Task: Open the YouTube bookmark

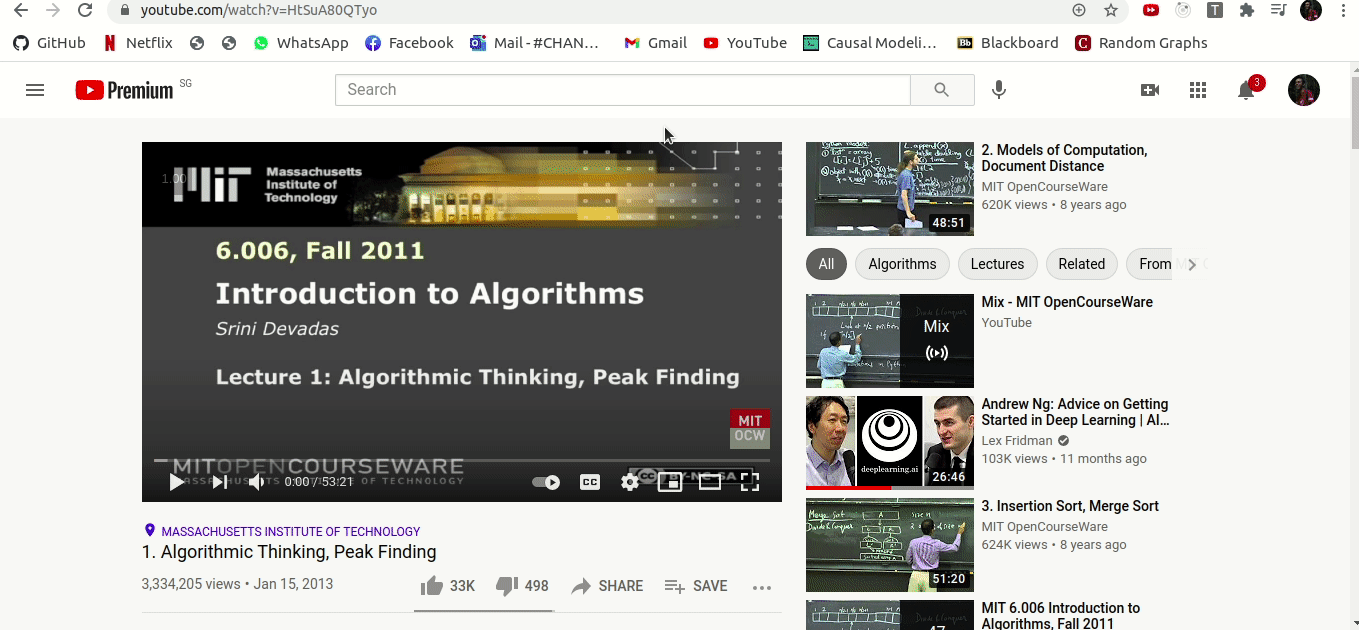Action: point(745,43)
